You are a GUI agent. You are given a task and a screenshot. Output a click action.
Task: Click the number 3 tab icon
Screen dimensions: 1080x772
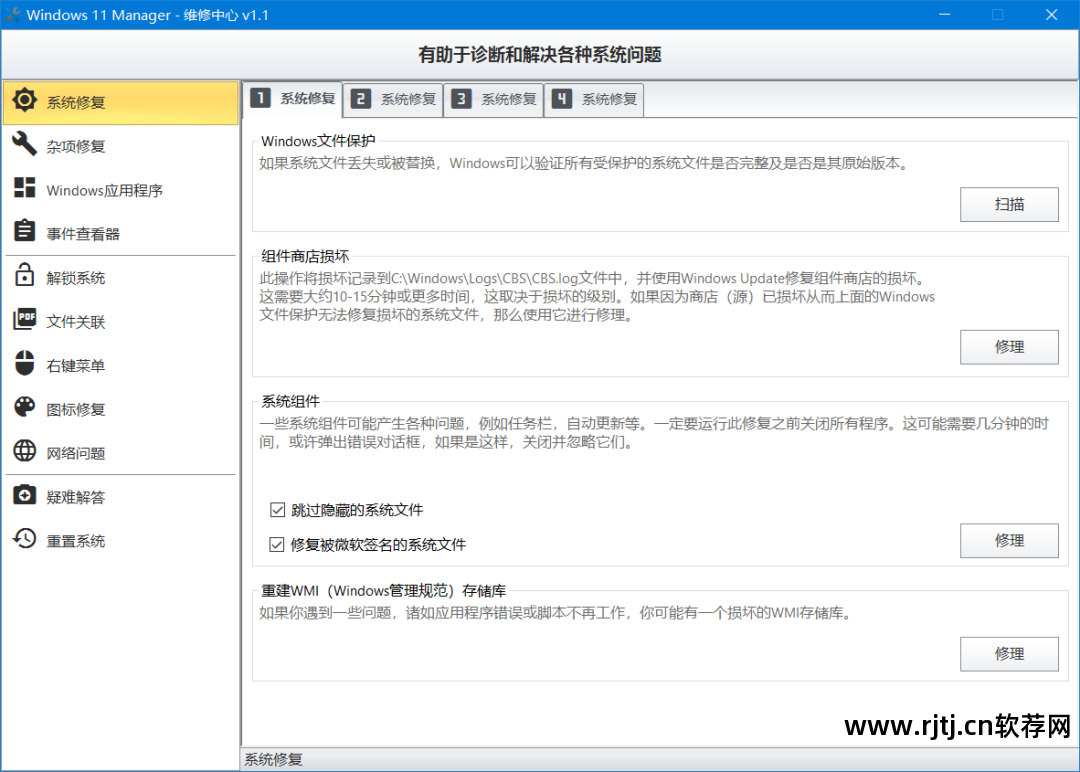point(461,99)
